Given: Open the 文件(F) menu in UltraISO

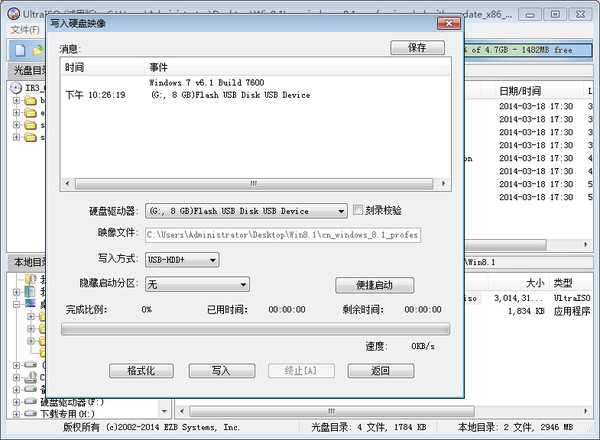Looking at the screenshot, I should [25, 29].
